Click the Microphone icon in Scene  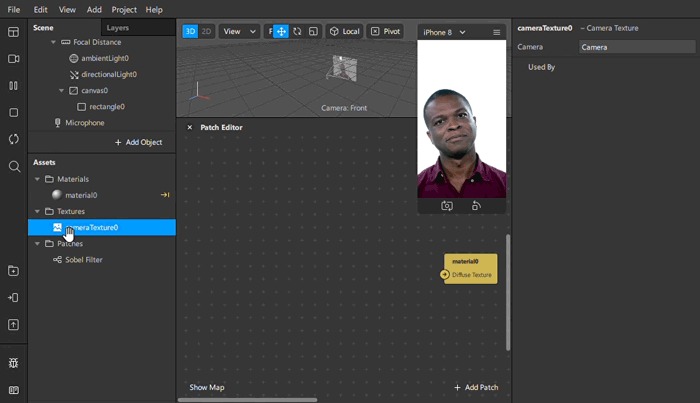click(x=58, y=123)
